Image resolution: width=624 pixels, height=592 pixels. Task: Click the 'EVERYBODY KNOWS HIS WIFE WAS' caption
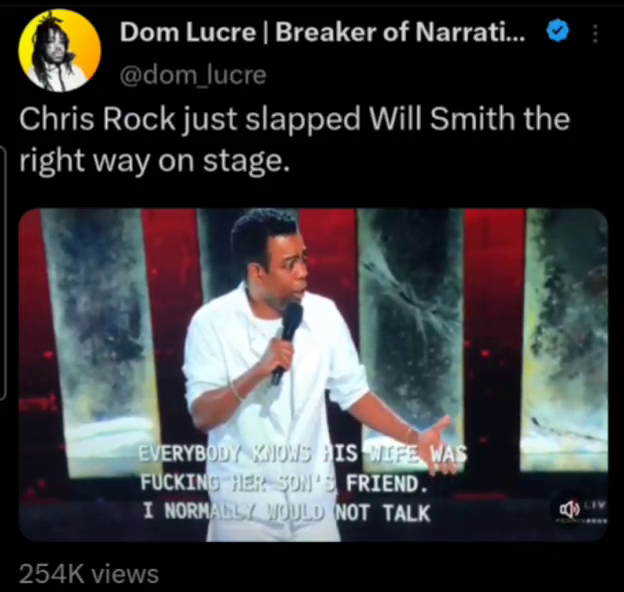(303, 453)
